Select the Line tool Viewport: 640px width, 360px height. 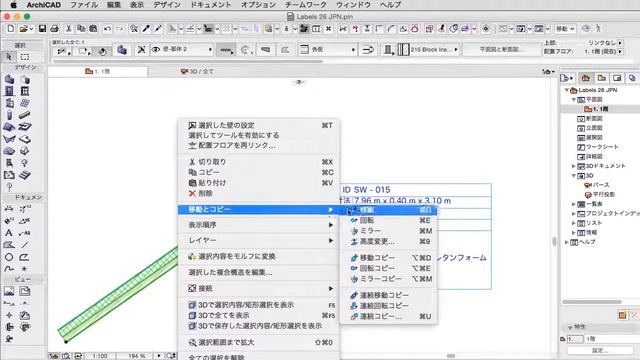25,245
